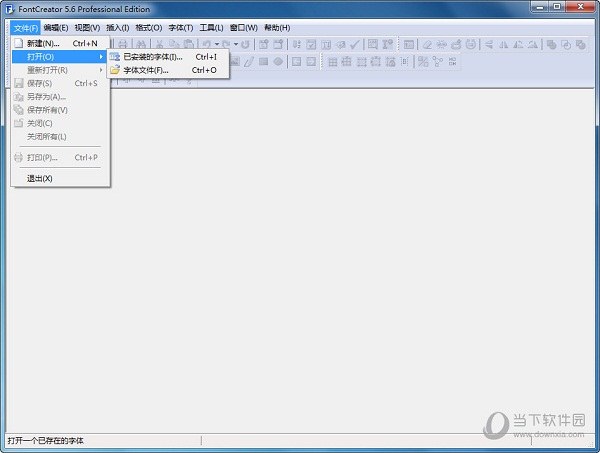Open the Redo history dropdown arrow
The image size is (600, 453).
point(236,44)
